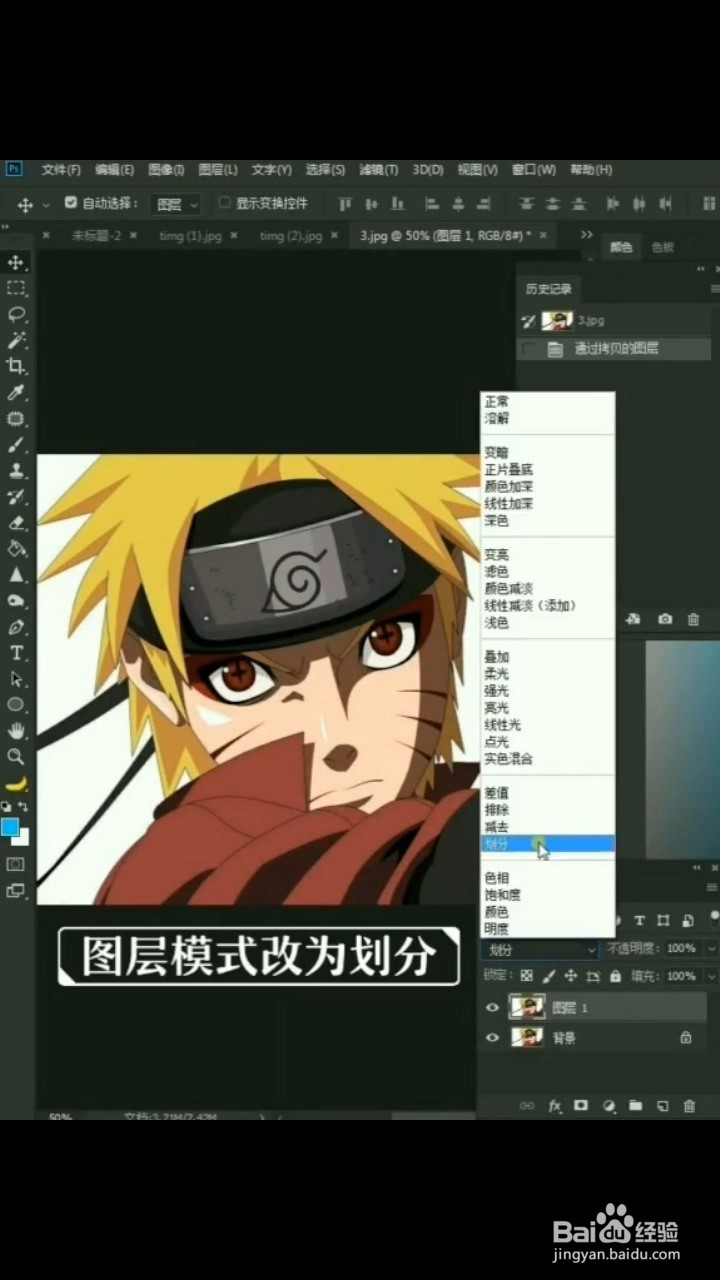Switch to the timg (1).jpg tab
The image size is (720, 1280).
click(x=191, y=236)
